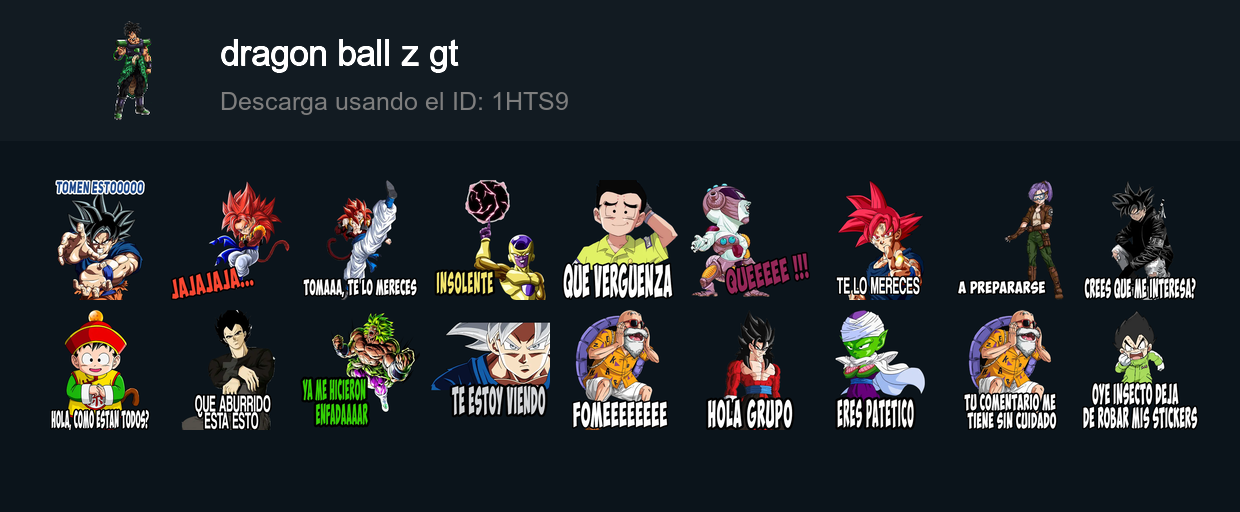Image resolution: width=1240 pixels, height=512 pixels.
Task: Open the 'QUE VERGUENZA' sticker
Action: point(620,240)
